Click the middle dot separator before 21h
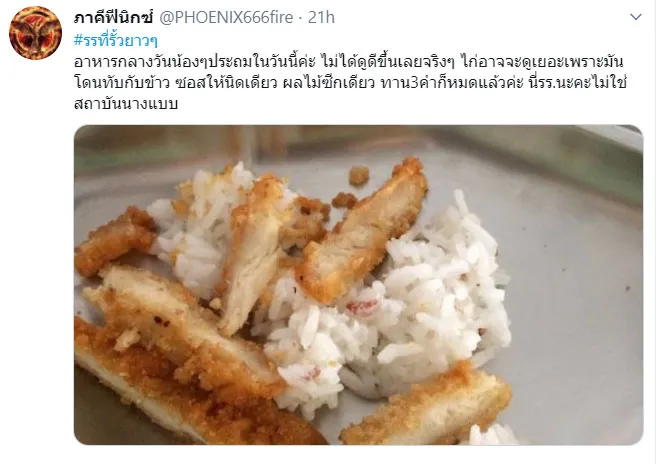The width and height of the screenshot is (665, 464). [300, 18]
